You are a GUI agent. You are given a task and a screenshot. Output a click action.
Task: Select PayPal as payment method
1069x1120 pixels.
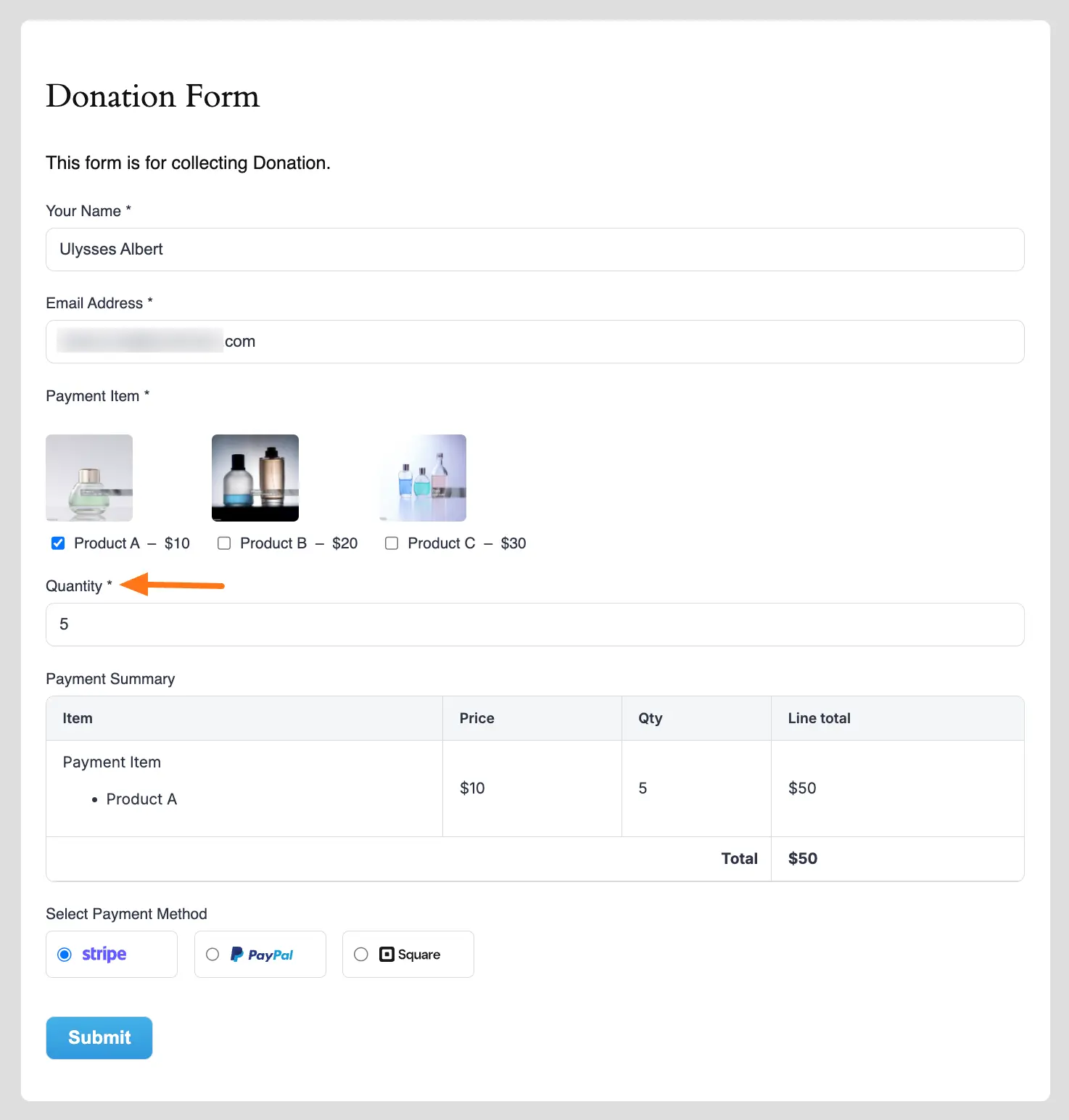[212, 954]
